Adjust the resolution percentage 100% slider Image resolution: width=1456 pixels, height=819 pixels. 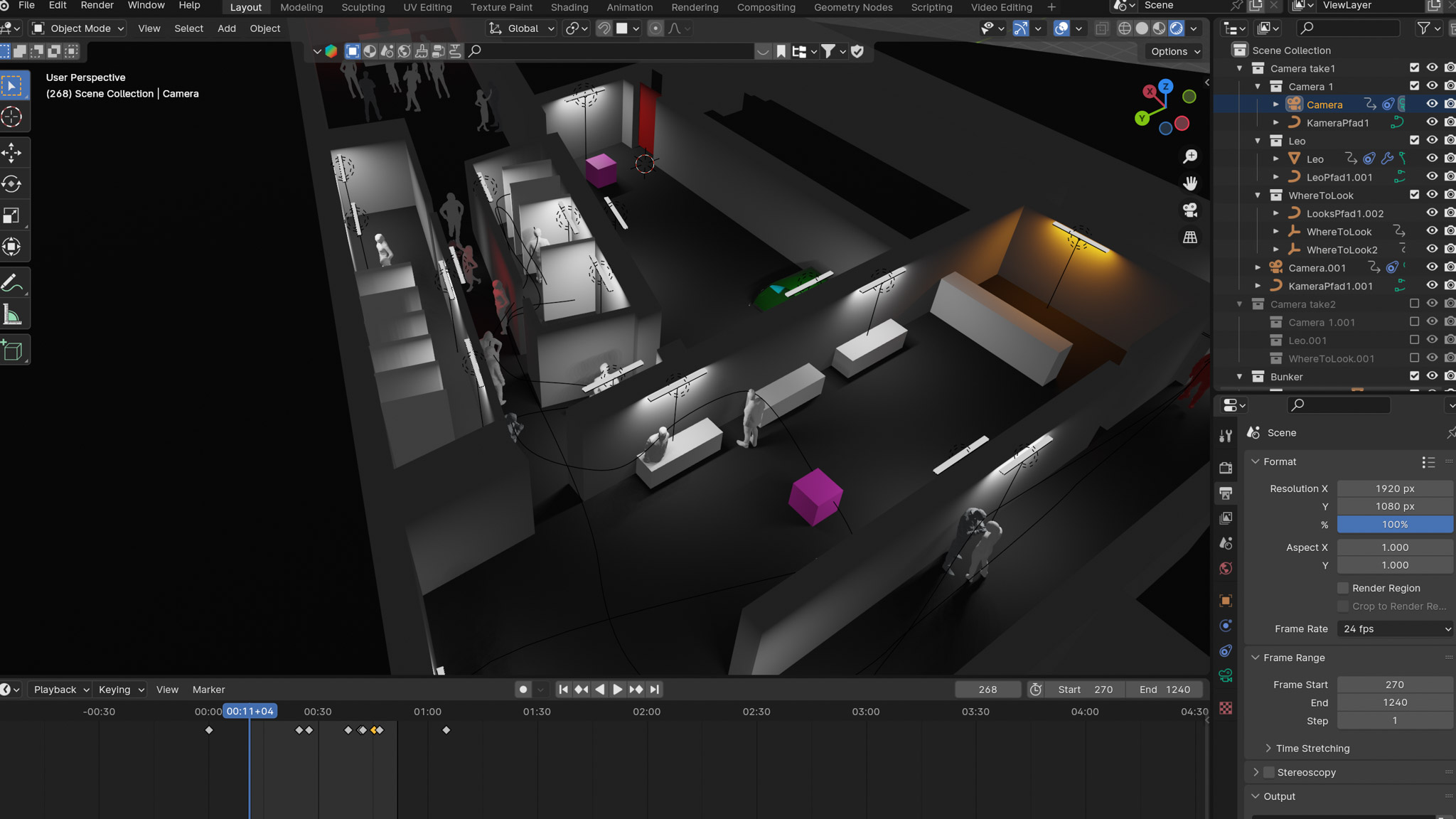1395,525
